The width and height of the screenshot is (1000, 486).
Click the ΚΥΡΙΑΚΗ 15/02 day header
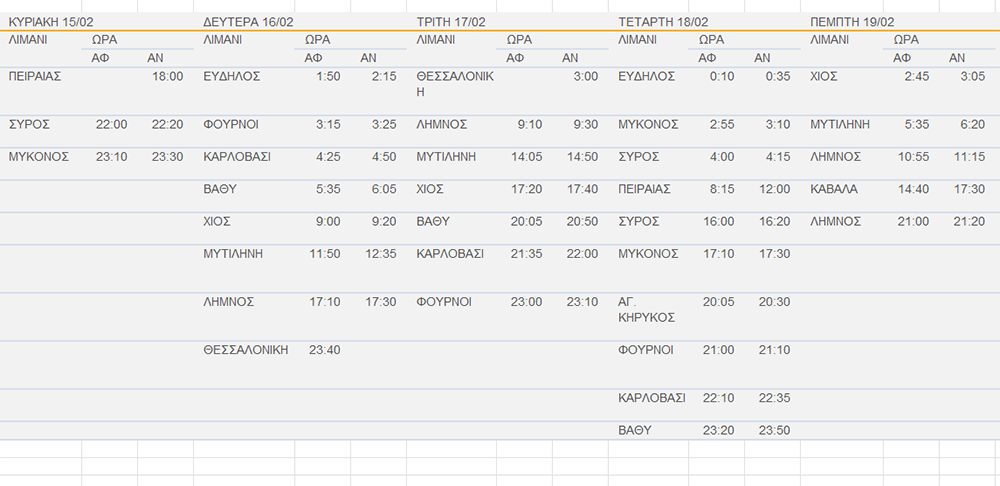tap(49, 22)
